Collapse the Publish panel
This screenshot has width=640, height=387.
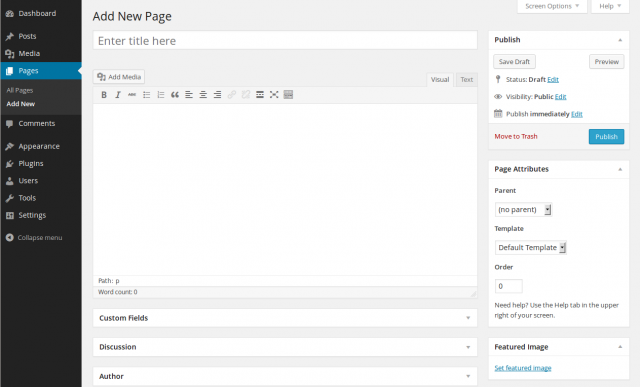pyautogui.click(x=620, y=40)
